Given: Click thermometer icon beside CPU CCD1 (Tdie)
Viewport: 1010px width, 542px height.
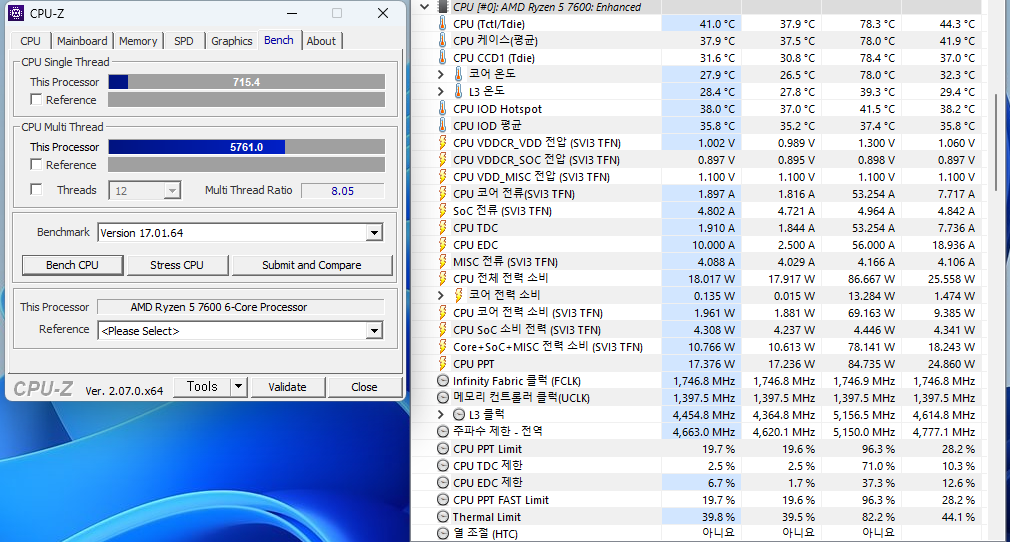Looking at the screenshot, I should (443, 58).
